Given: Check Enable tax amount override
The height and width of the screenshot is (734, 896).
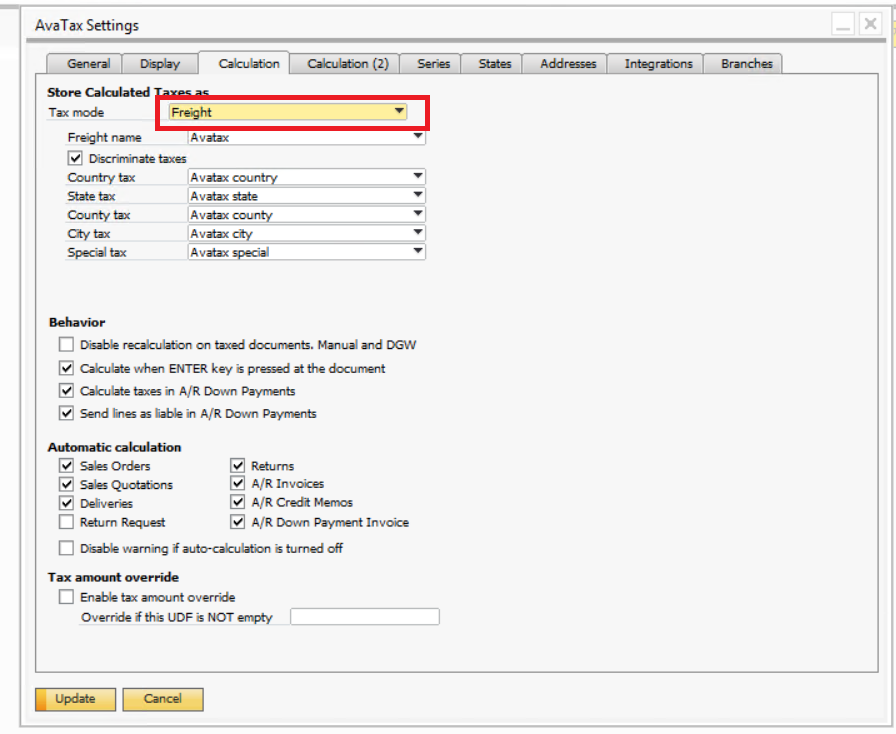Looking at the screenshot, I should 66,597.
